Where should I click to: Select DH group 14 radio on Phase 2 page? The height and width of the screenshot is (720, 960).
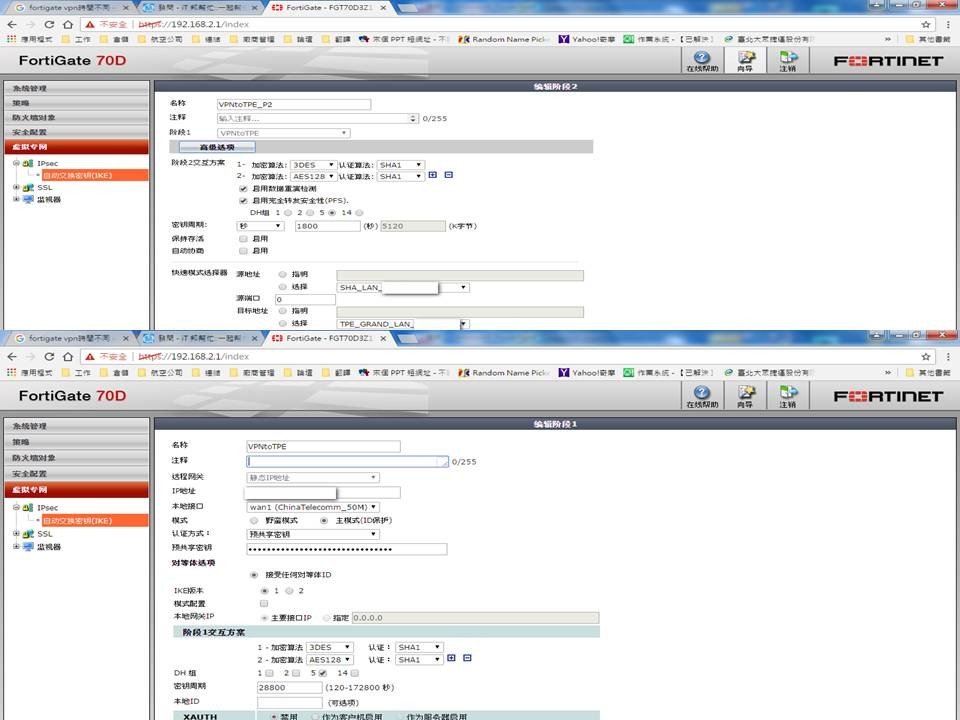(359, 212)
